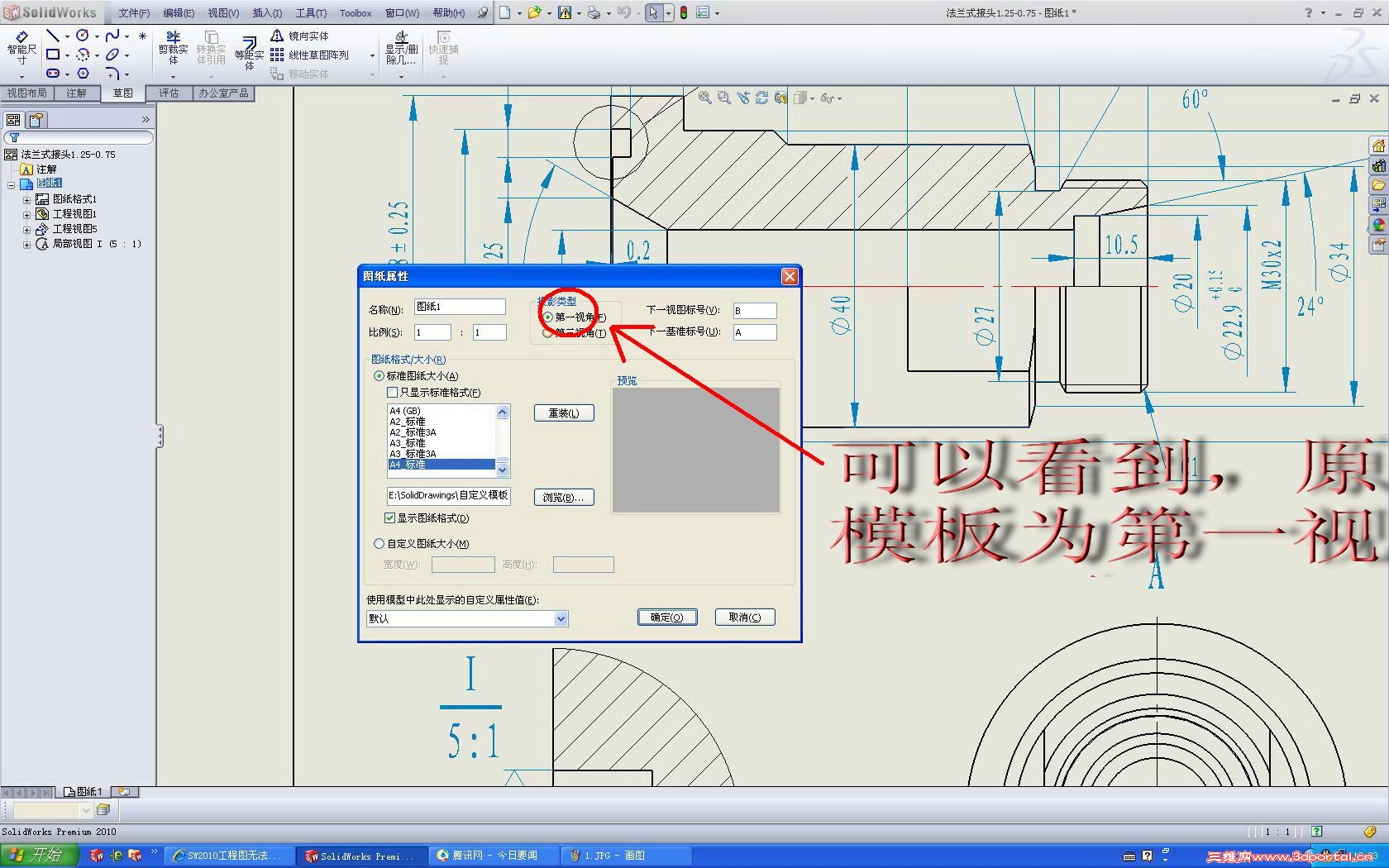The image size is (1389, 868).
Task: Click the Print icon
Action: pyautogui.click(x=594, y=12)
